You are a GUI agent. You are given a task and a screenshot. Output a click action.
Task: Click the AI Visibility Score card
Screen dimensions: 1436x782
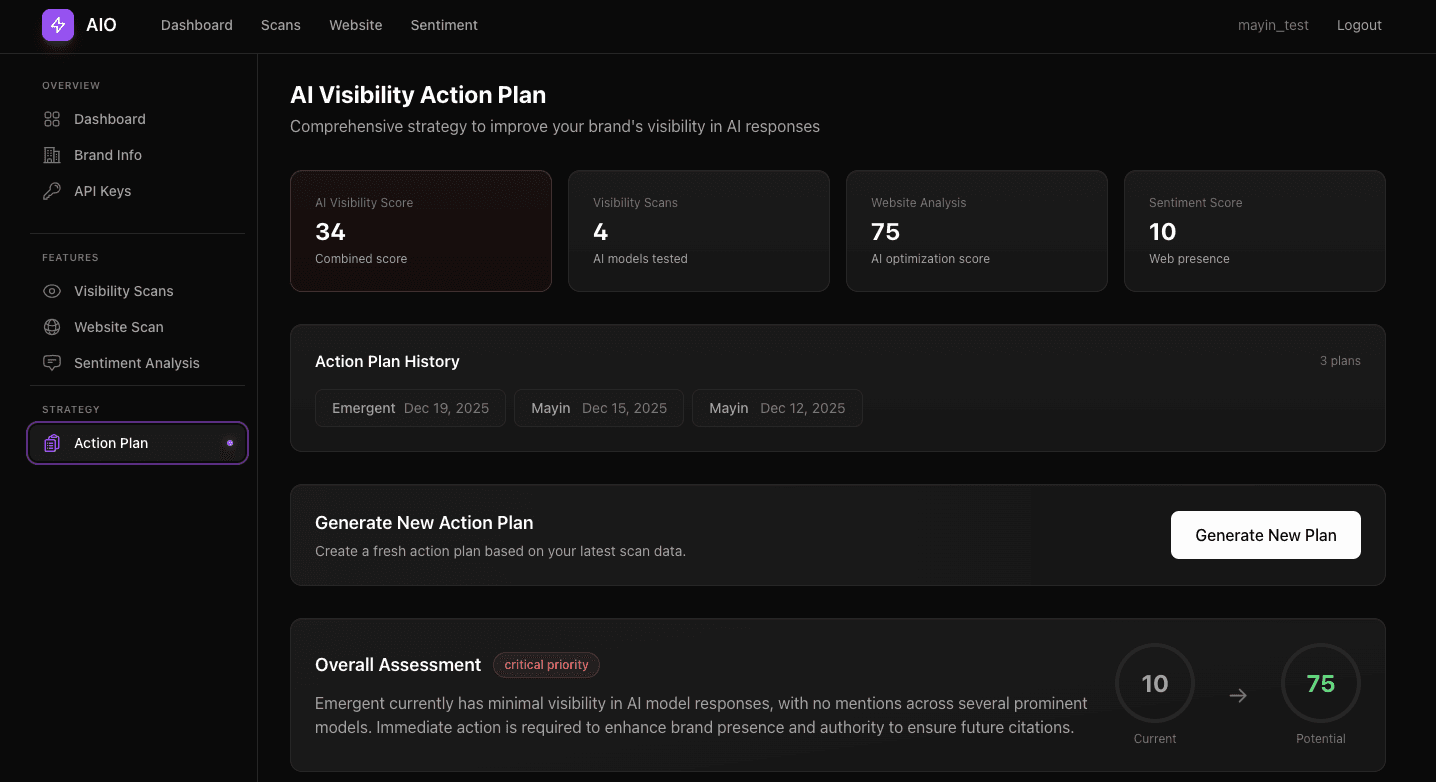click(x=420, y=231)
